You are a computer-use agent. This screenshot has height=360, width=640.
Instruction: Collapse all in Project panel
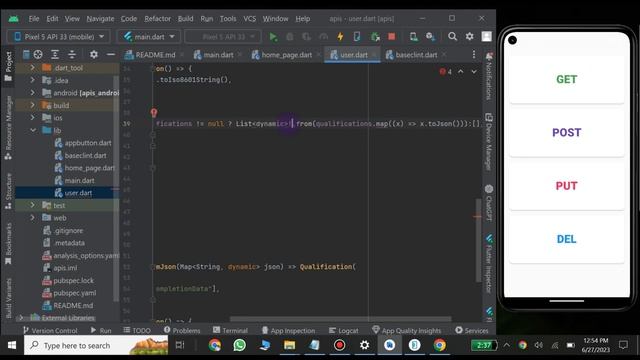point(72,54)
